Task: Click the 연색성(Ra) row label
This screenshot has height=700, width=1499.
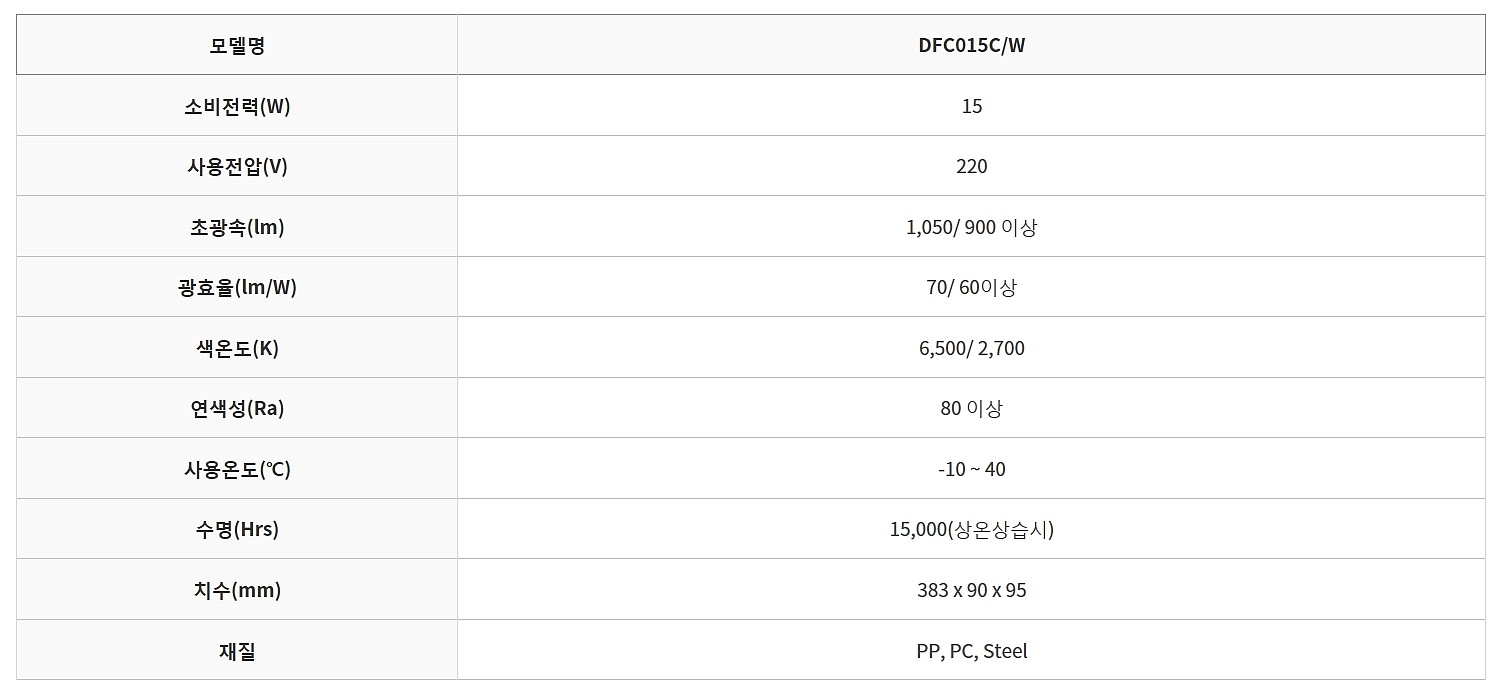Action: [237, 408]
